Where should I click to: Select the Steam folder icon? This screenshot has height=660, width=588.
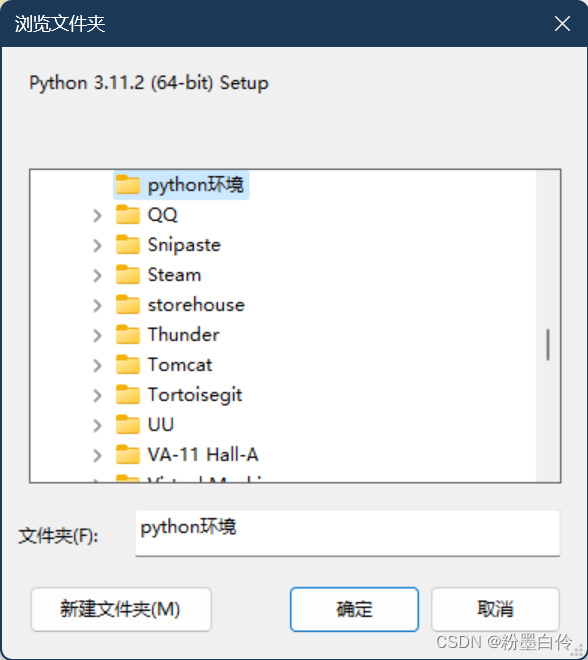pyautogui.click(x=128, y=275)
